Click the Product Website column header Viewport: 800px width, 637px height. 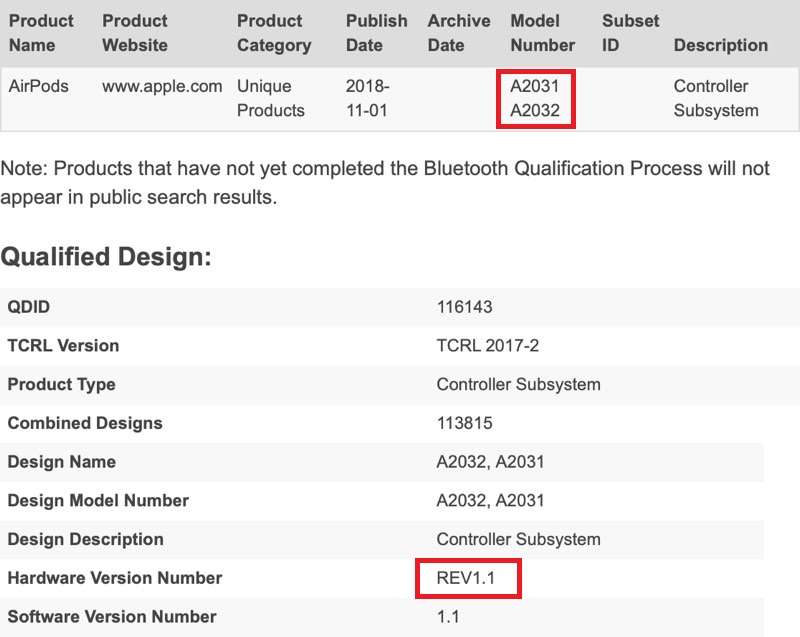pyautogui.click(x=135, y=33)
